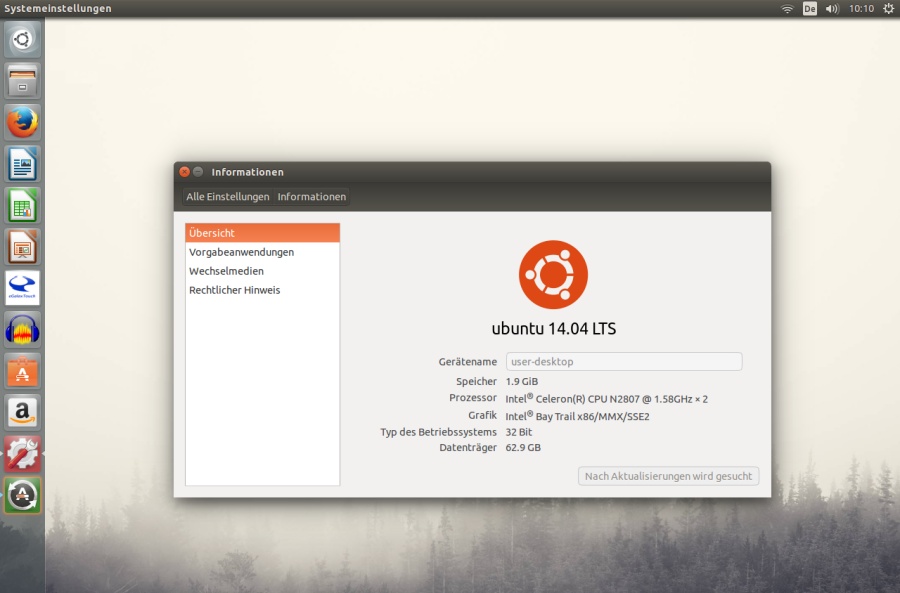The image size is (900, 593).
Task: Click the ubuntu 14.04 LTS heading
Action: [554, 329]
